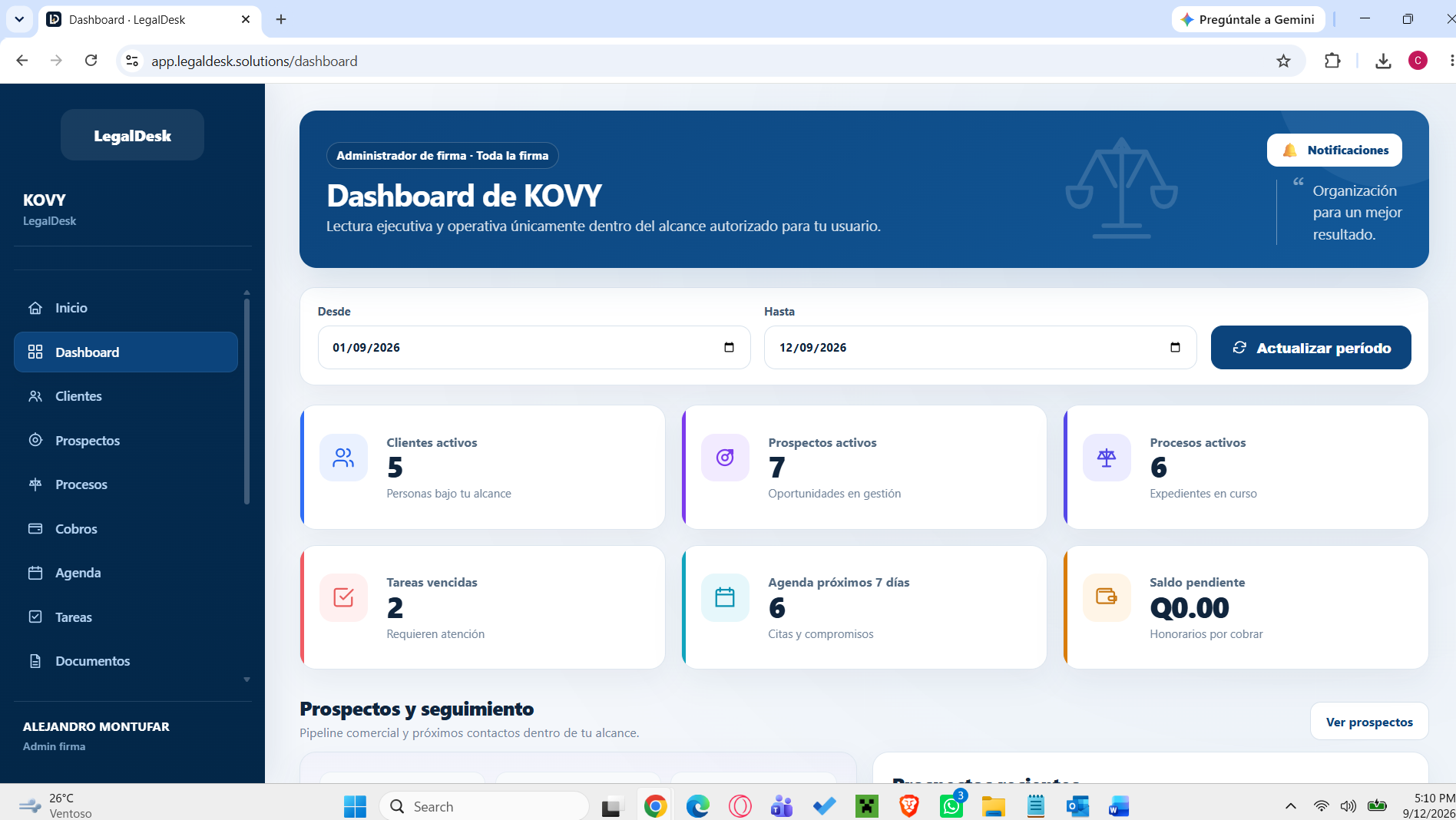Click the Hasta date field value
Image resolution: width=1456 pixels, height=820 pixels.
(812, 348)
